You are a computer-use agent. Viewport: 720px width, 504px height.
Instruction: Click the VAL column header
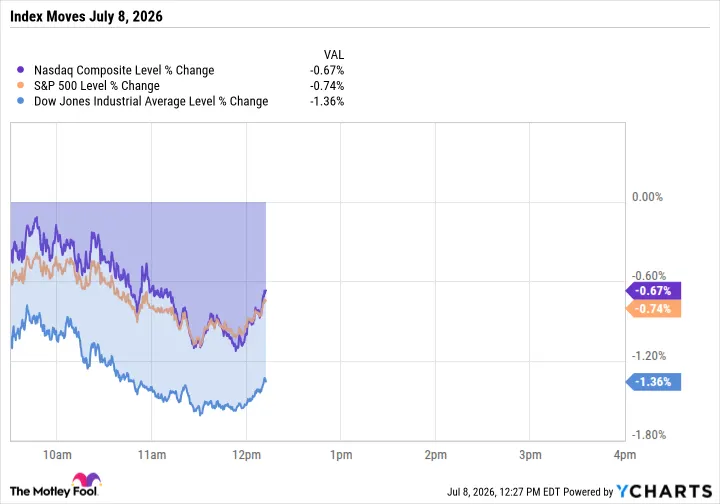pos(334,55)
